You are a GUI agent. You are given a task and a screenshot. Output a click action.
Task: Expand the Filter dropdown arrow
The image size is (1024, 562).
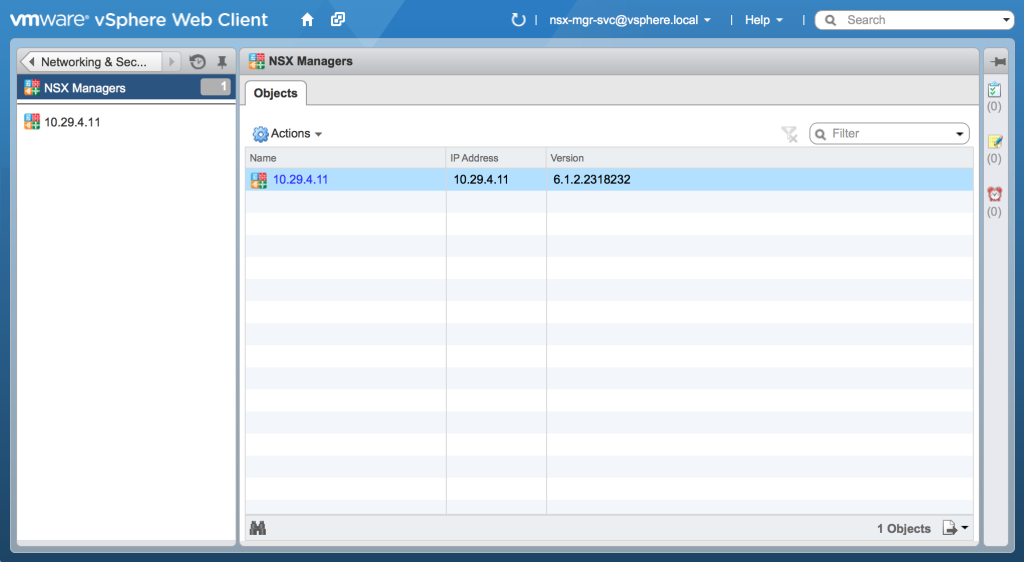pos(959,134)
